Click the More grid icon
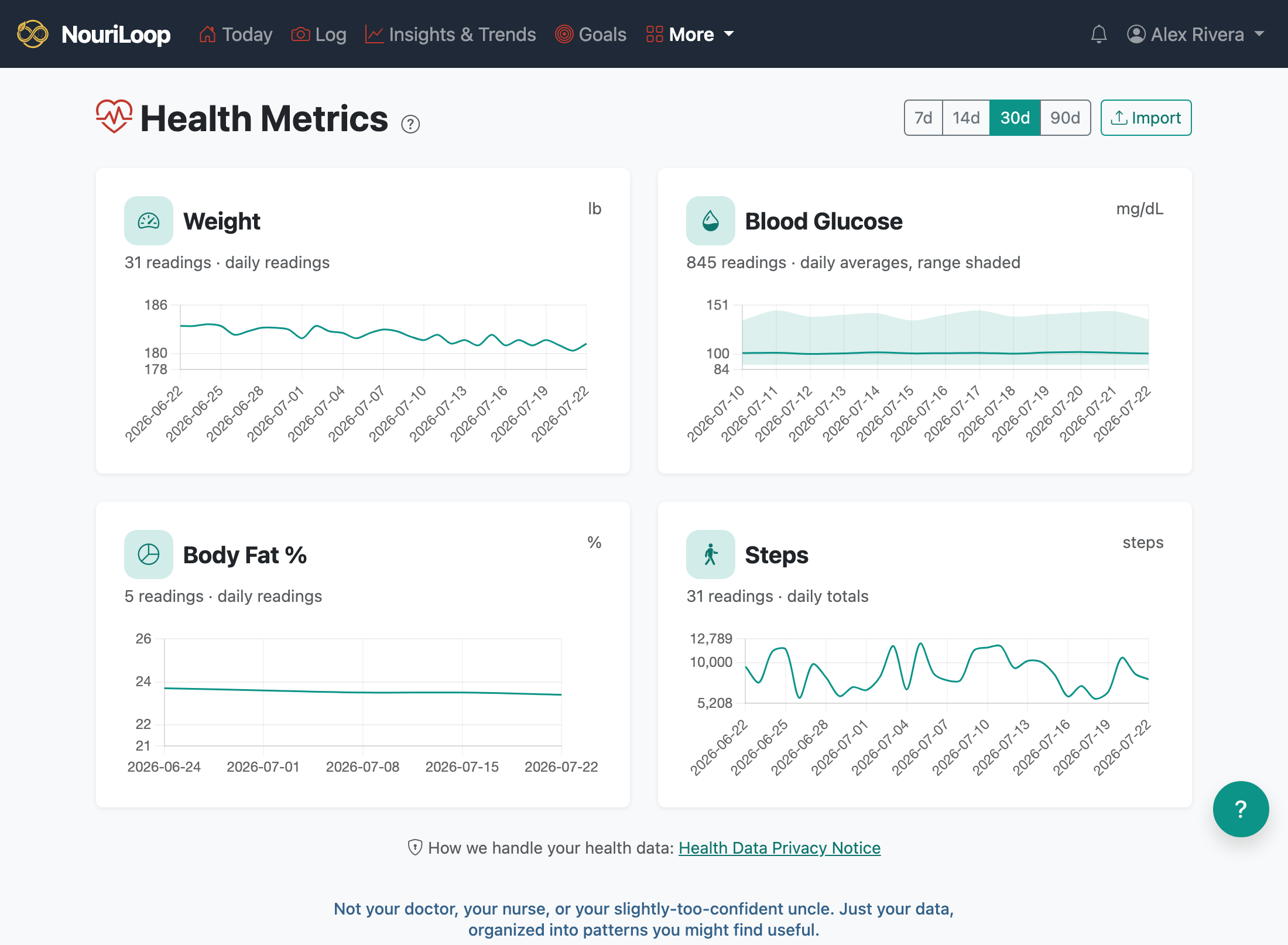 tap(655, 35)
